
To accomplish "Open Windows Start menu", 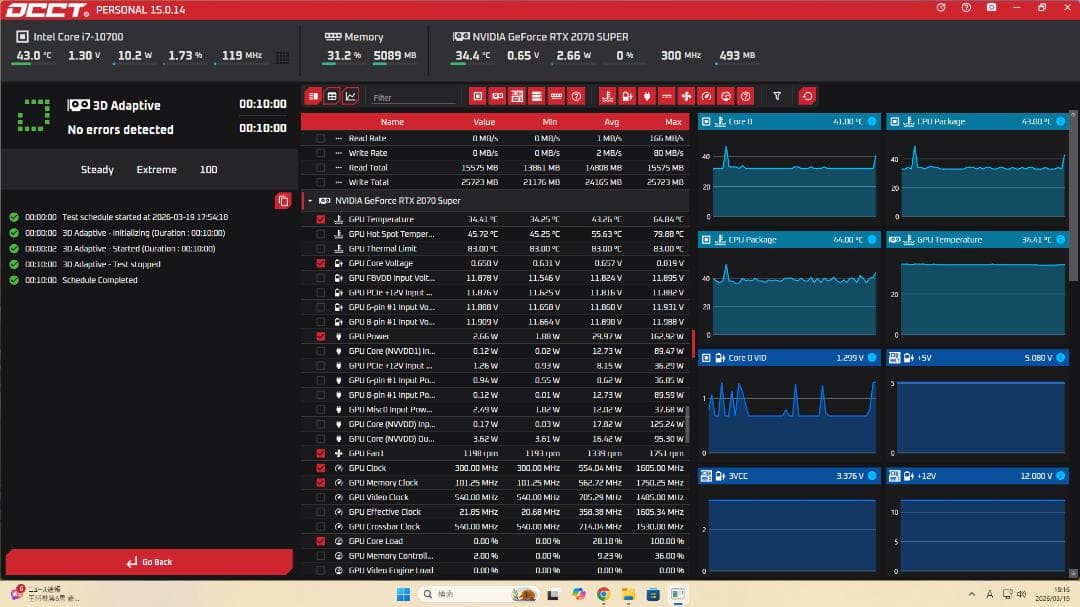I will pyautogui.click(x=404, y=594).
